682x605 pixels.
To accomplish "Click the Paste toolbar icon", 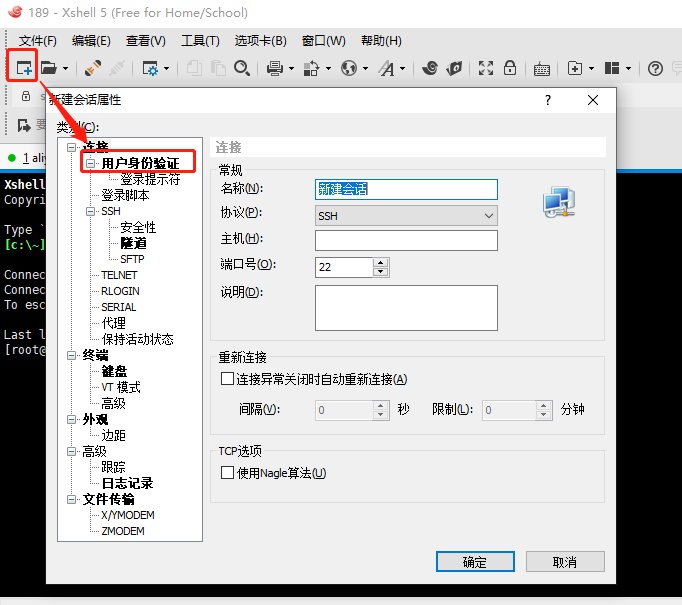I will coord(218,68).
